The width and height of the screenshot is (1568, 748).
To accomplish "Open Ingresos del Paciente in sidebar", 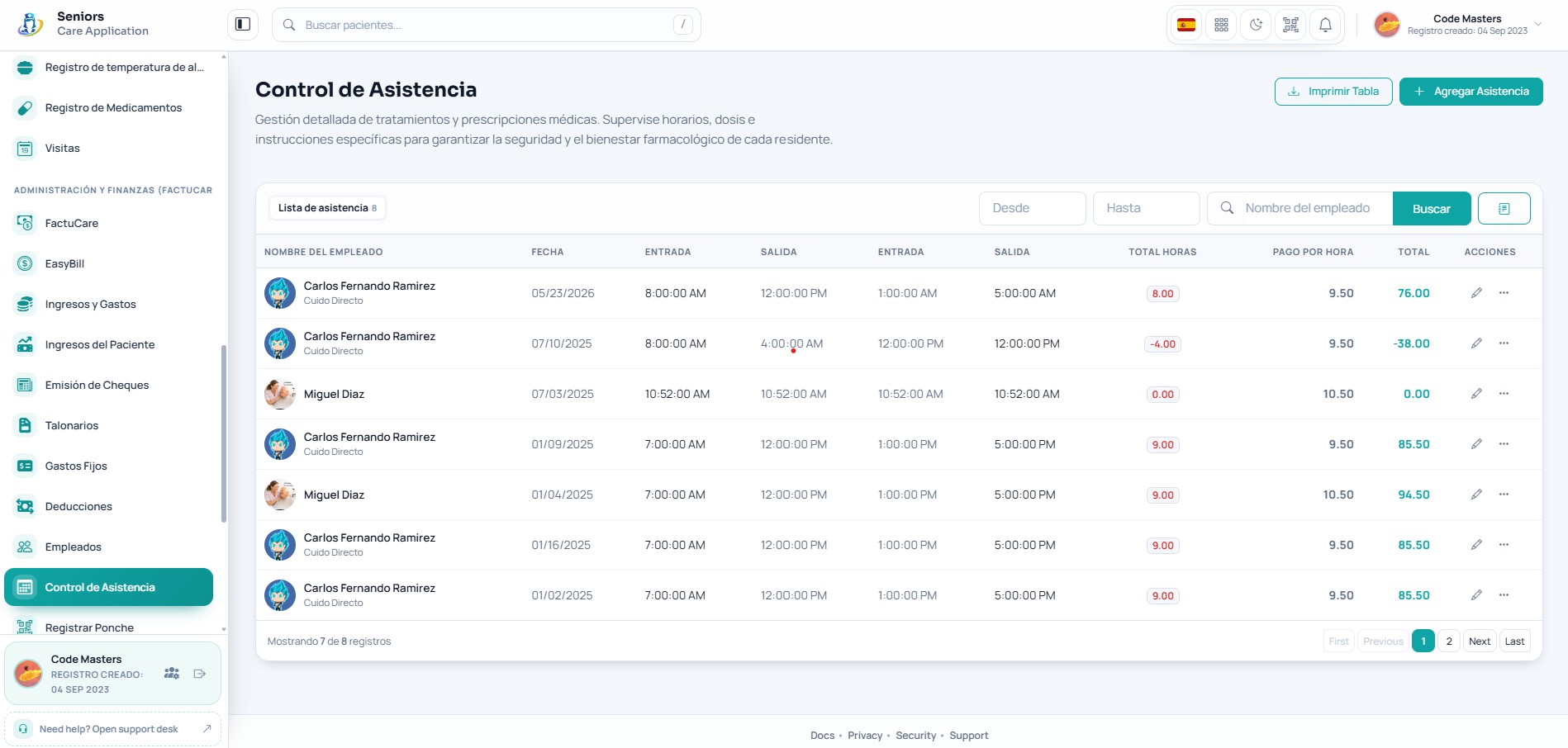I will coord(109,345).
